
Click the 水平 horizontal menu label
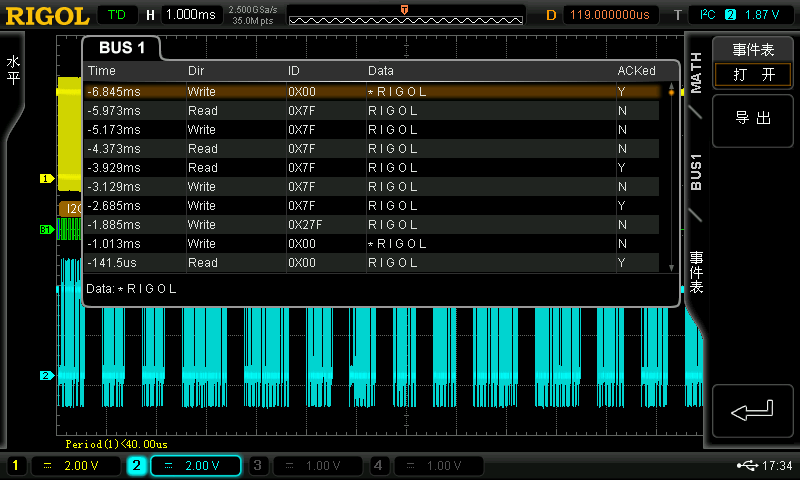click(13, 70)
